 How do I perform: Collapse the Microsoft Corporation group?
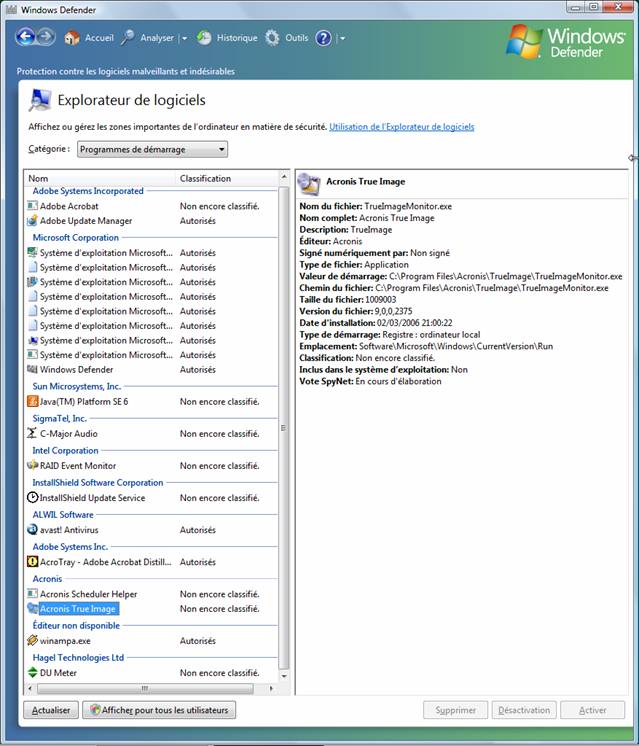click(x=75, y=237)
